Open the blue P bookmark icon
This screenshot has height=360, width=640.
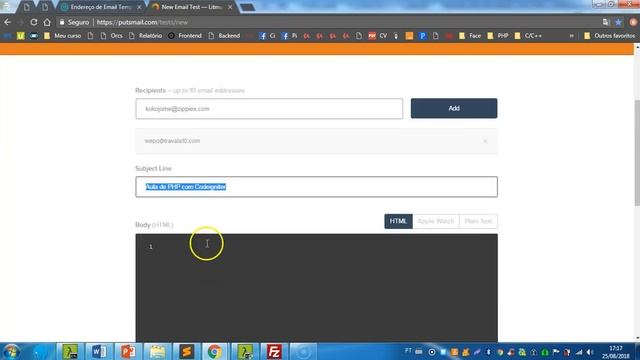coord(422,36)
